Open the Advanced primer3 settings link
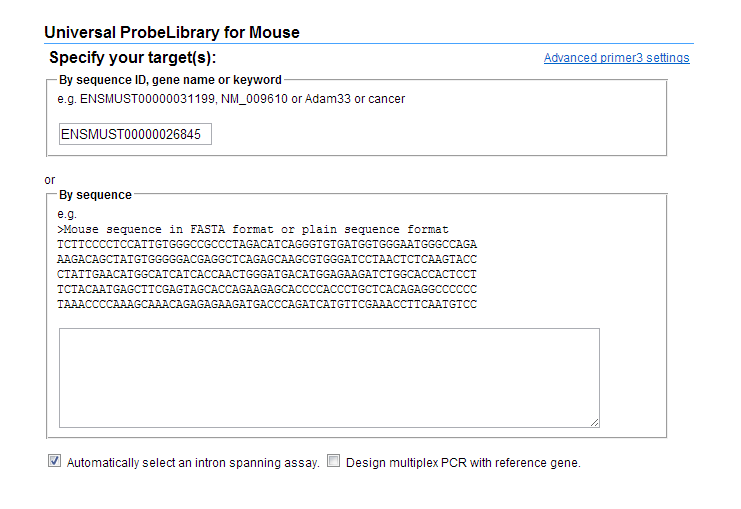The image size is (741, 509). (x=616, y=58)
